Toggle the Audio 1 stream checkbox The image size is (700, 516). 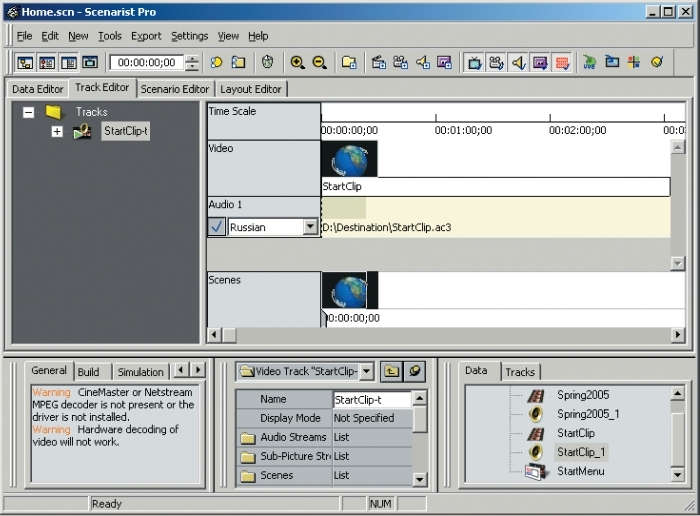[x=217, y=227]
